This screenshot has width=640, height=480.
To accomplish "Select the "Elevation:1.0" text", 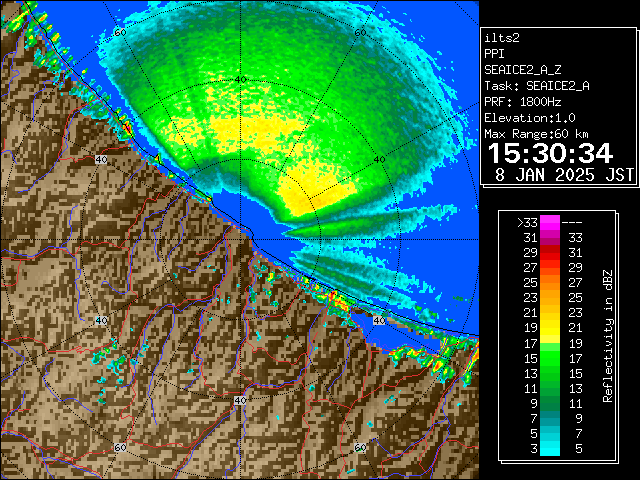I will coord(530,118).
